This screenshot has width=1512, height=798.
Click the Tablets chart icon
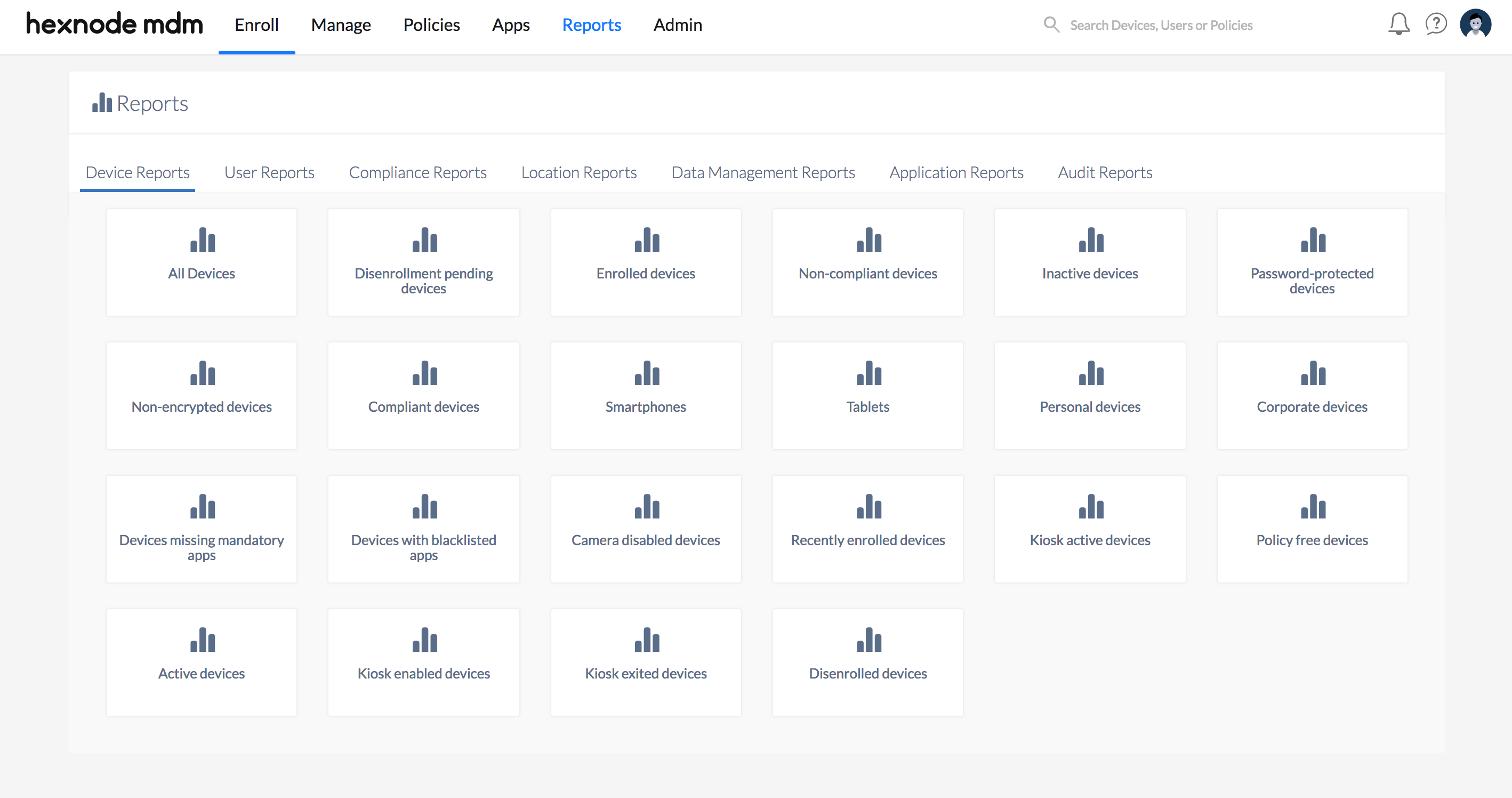click(868, 373)
